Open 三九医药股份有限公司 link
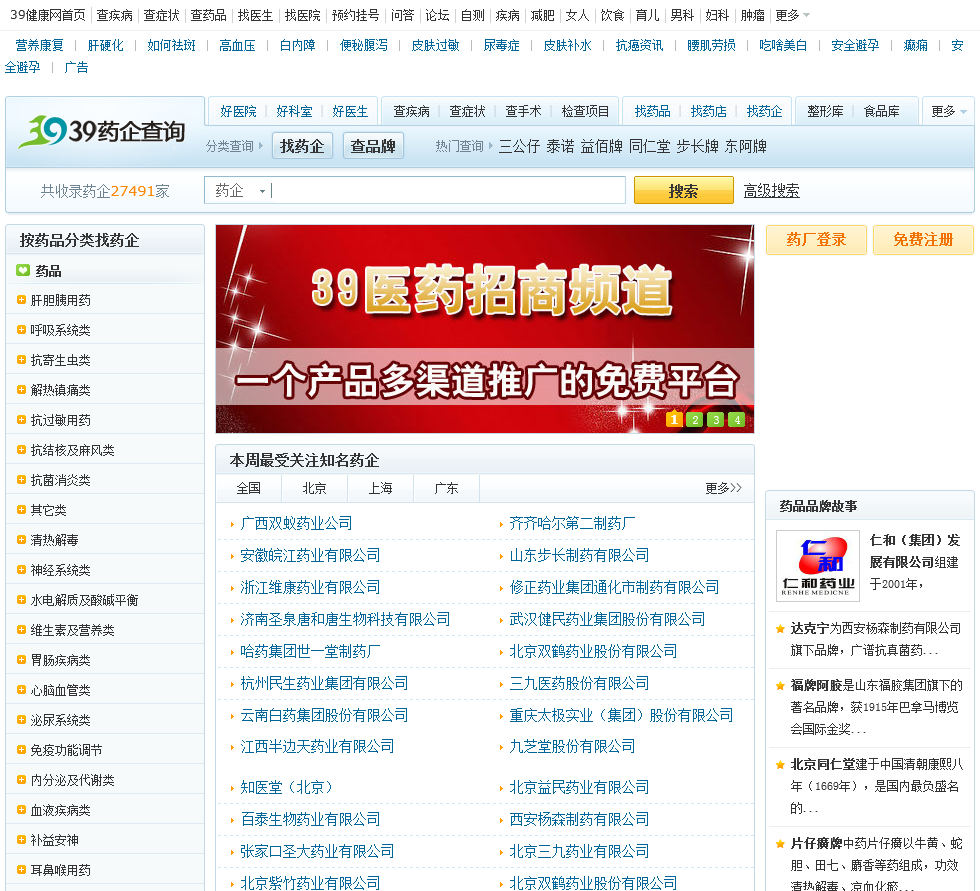The image size is (980, 891). [x=579, y=683]
